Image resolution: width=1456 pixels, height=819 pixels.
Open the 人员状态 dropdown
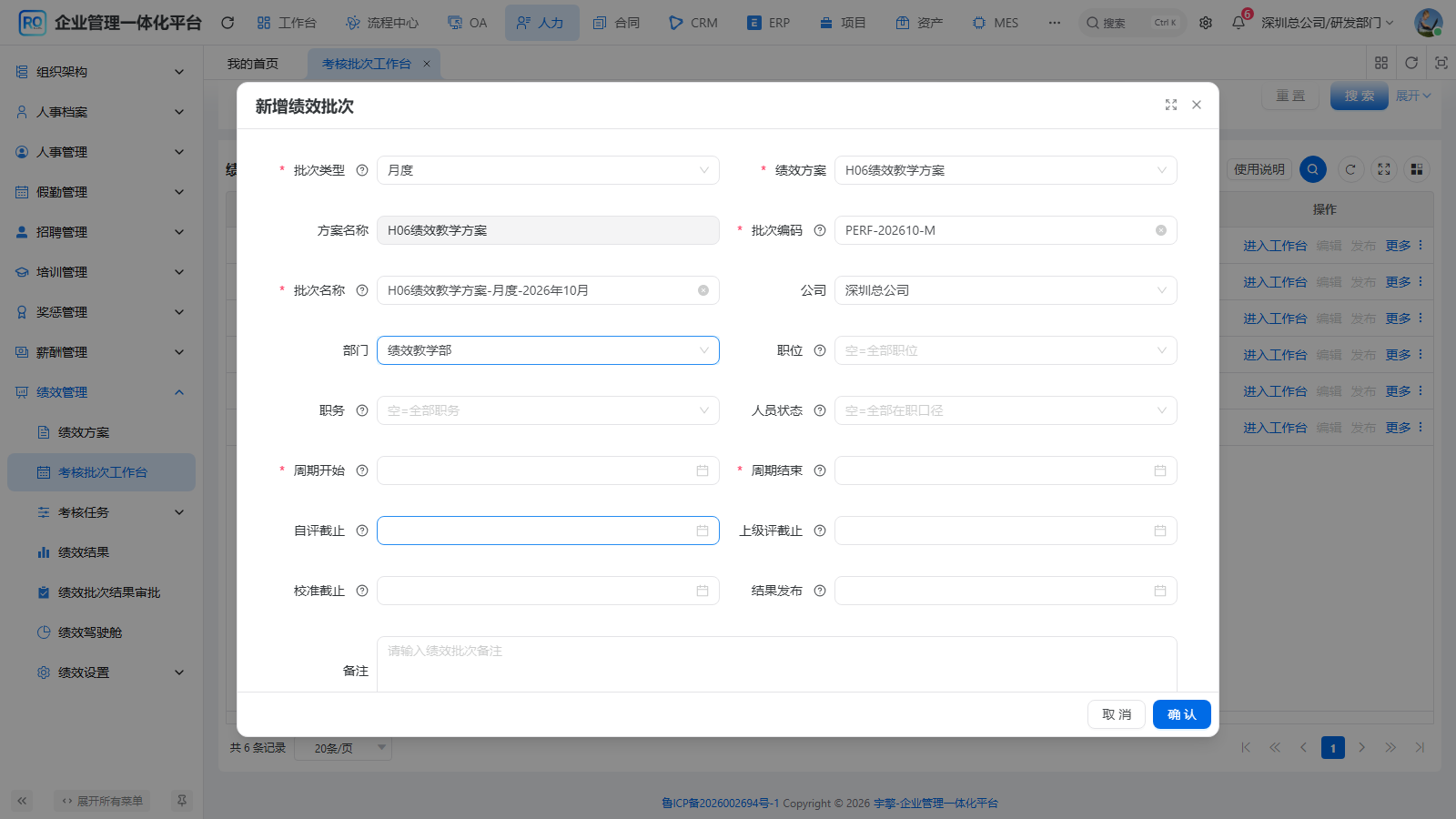pos(1006,410)
